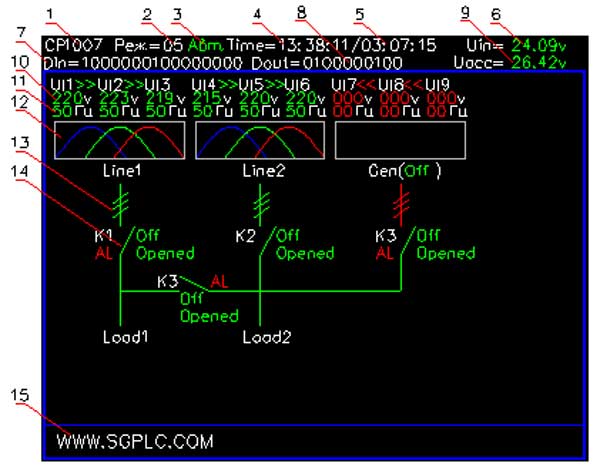Click the Line2 waveform graph
Screen dimensions: 600x470
click(260, 140)
